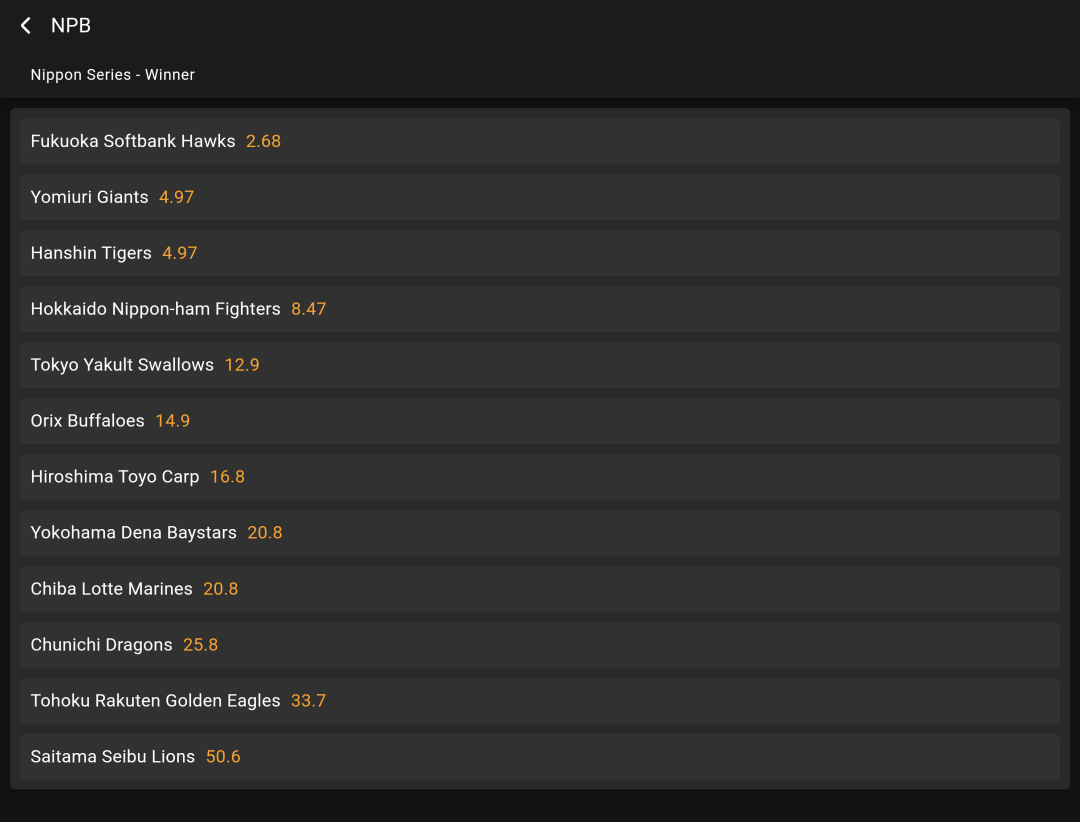This screenshot has height=822, width=1080.
Task: Pick Tohoku Rakuten Golden Eagles to win
Action: 539,700
